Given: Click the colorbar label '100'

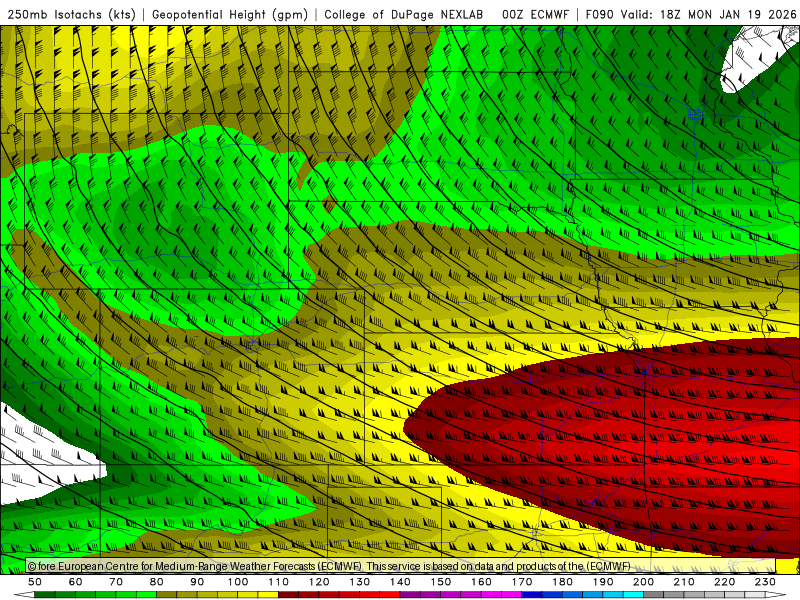Looking at the screenshot, I should coord(238,582).
